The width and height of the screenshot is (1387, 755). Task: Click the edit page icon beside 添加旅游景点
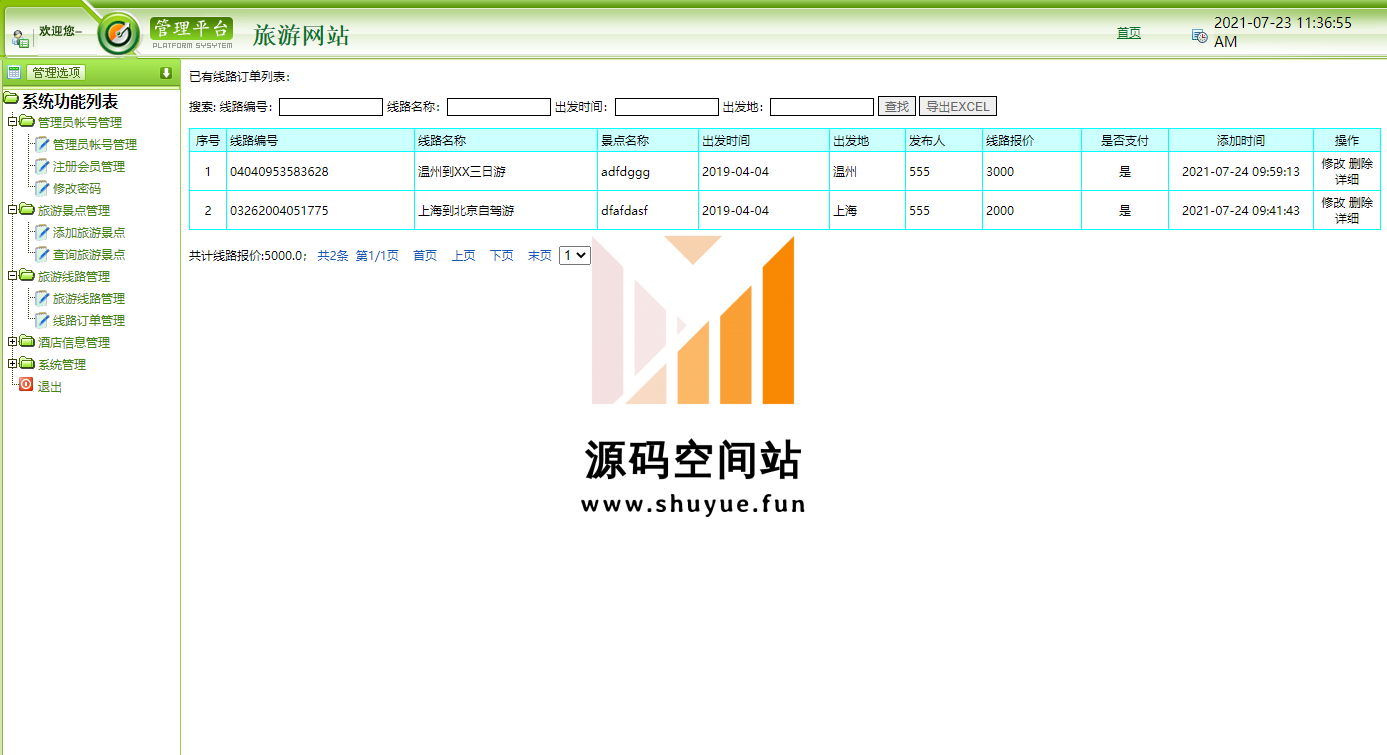[42, 232]
